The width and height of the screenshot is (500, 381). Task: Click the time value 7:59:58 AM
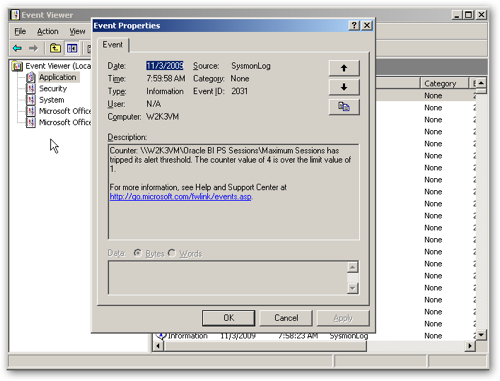166,78
